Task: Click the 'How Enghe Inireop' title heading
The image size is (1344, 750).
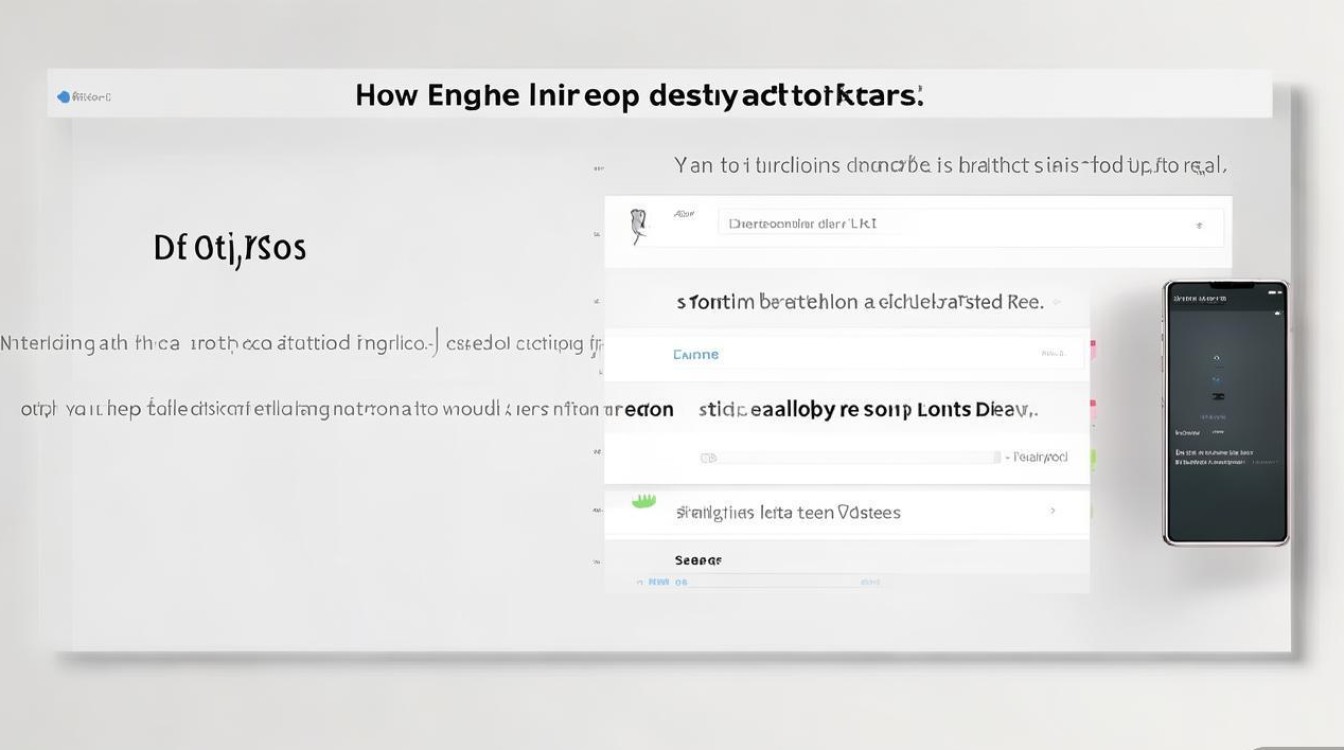Action: click(639, 97)
